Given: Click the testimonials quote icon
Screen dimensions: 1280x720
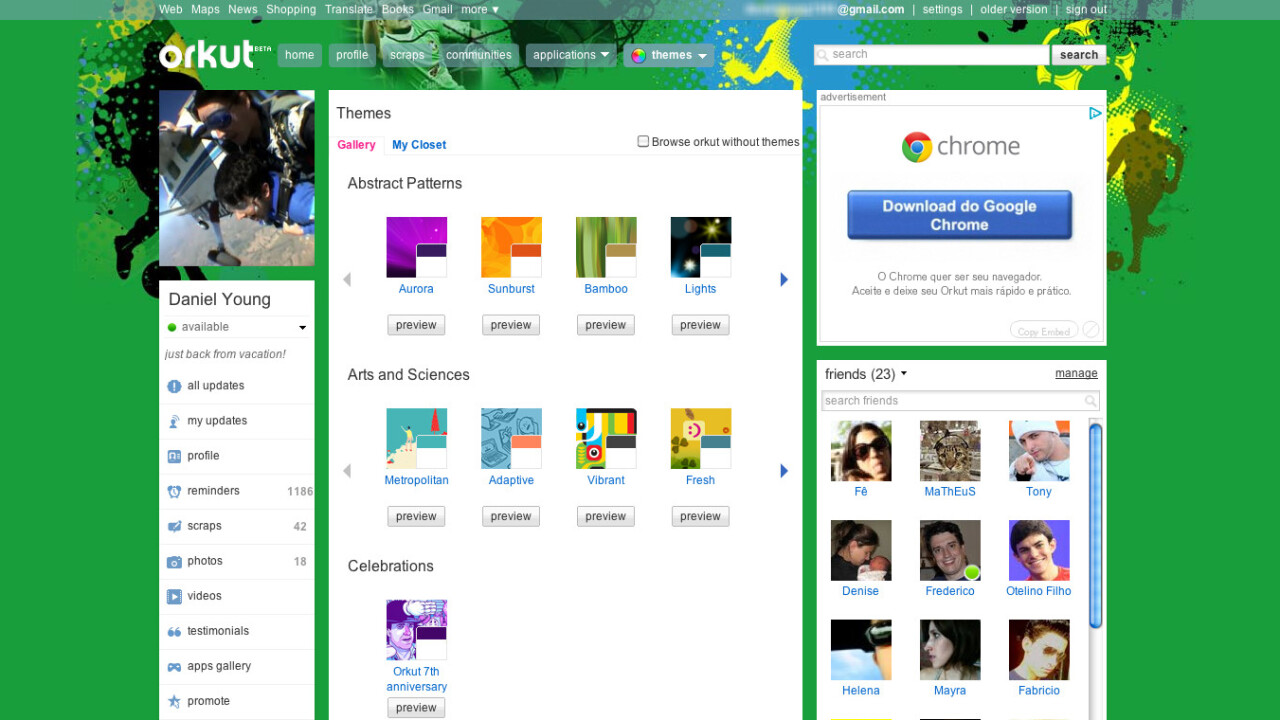Looking at the screenshot, I should (174, 632).
